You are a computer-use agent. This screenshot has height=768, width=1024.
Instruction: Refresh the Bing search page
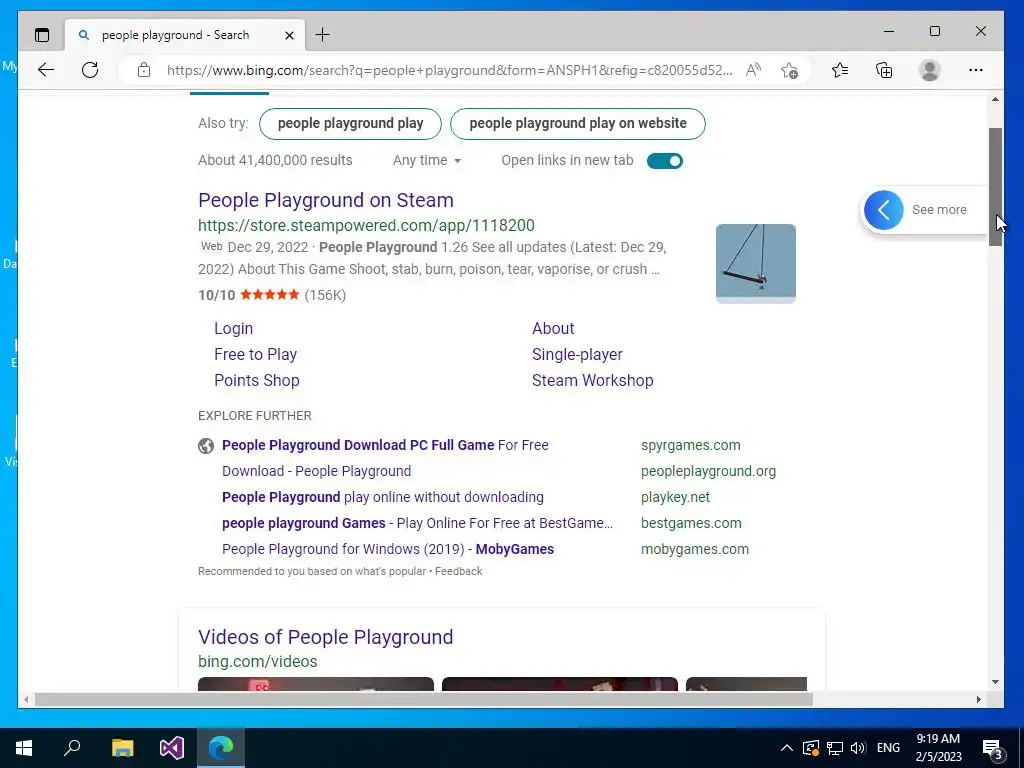[90, 70]
